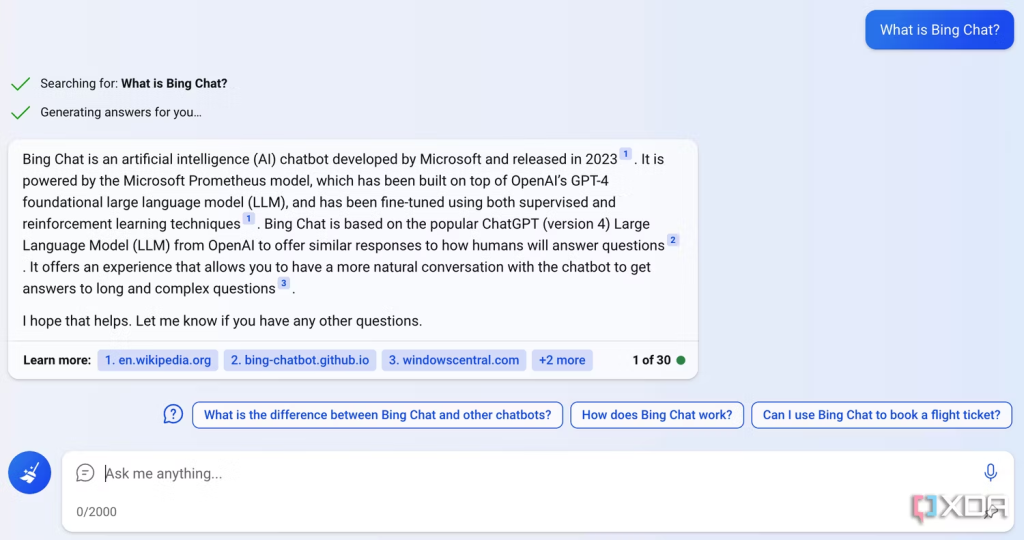The height and width of the screenshot is (540, 1024).
Task: Click the '1 of 30' turn counter
Action: click(x=651, y=360)
